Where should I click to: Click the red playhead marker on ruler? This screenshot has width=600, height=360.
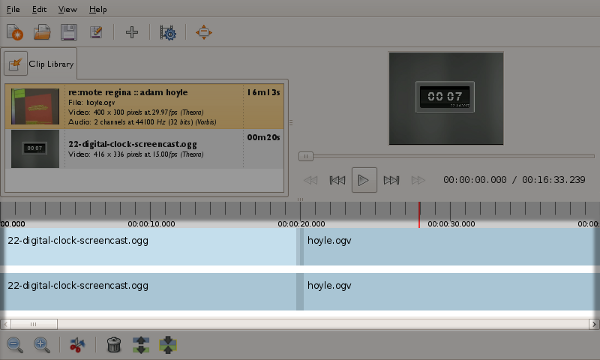tap(419, 215)
